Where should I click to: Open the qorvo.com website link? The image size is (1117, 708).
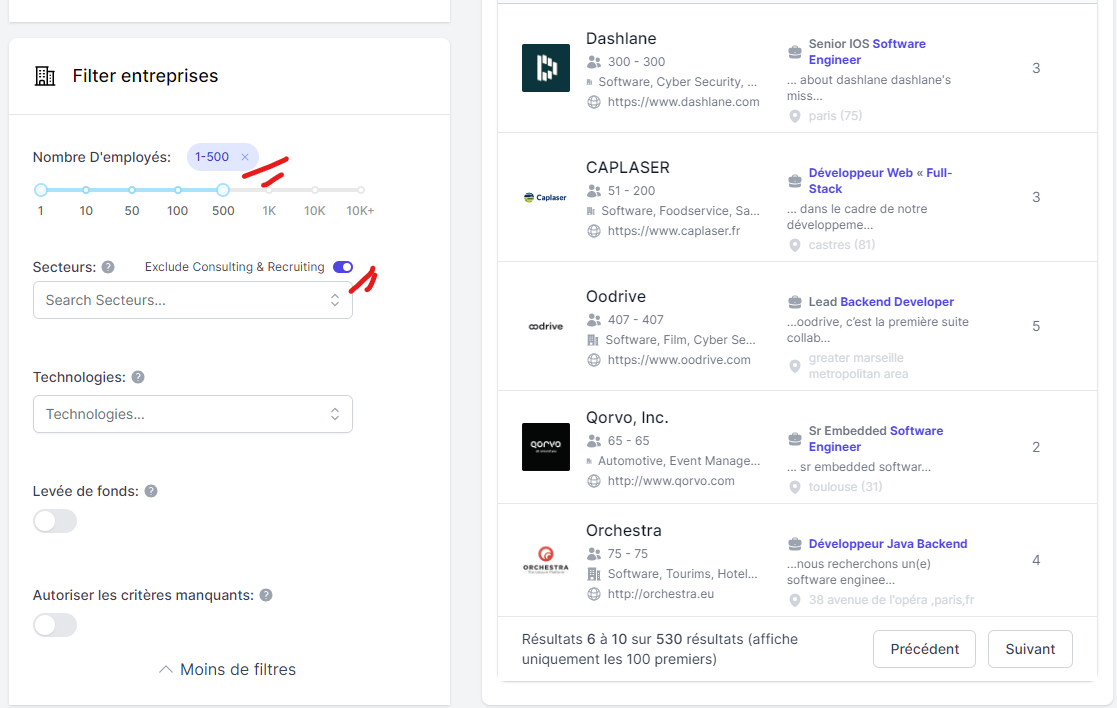670,481
